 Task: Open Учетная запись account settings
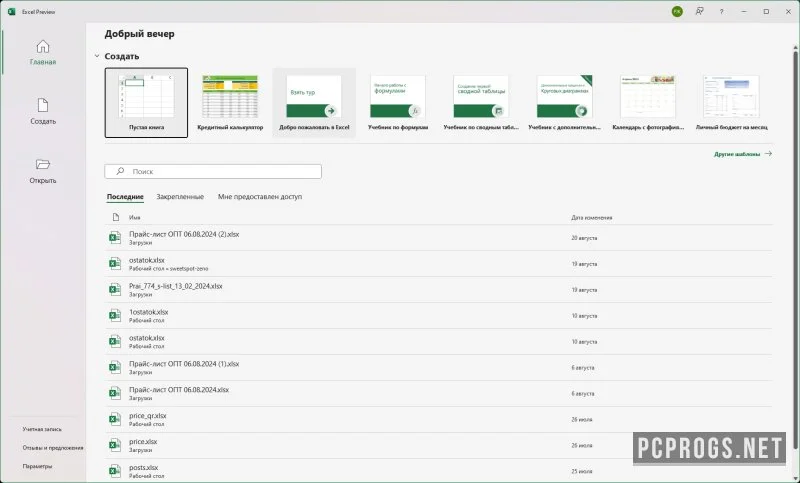(x=42, y=429)
